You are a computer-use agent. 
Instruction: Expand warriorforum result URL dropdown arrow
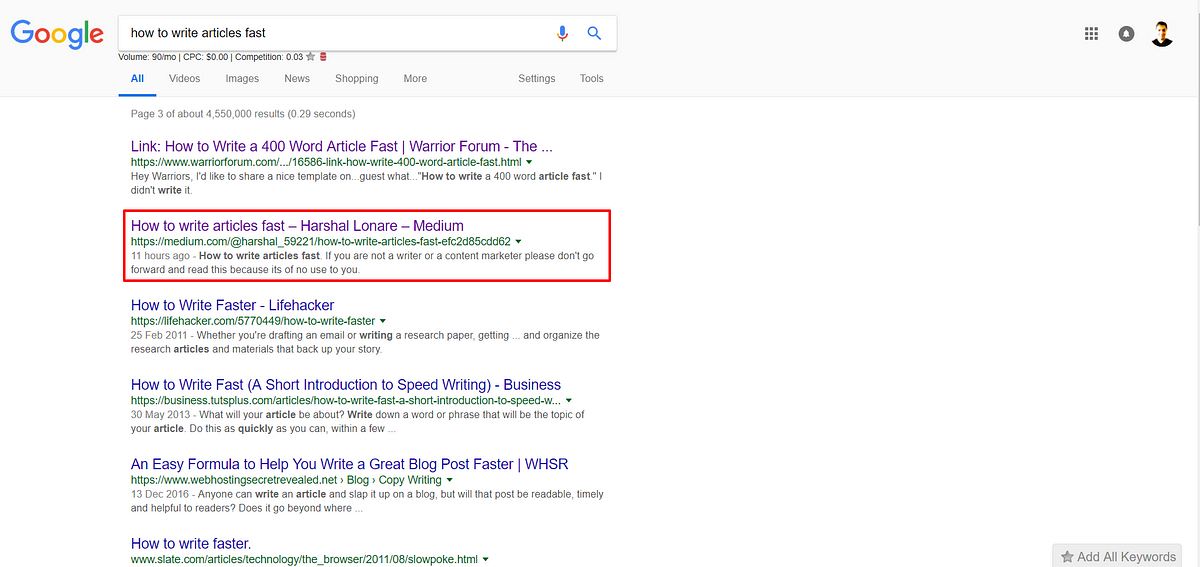529,162
